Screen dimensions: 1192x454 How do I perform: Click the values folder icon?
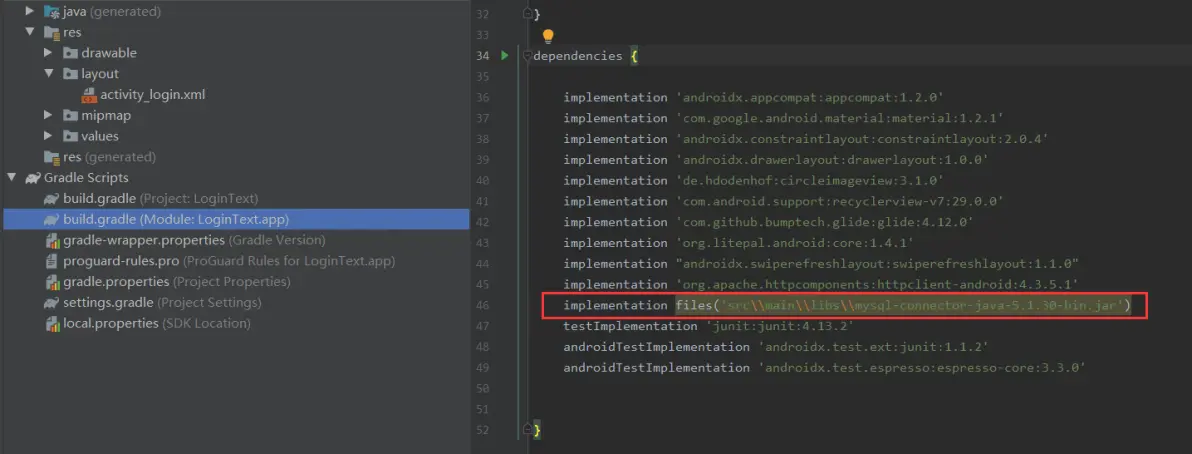click(70, 136)
